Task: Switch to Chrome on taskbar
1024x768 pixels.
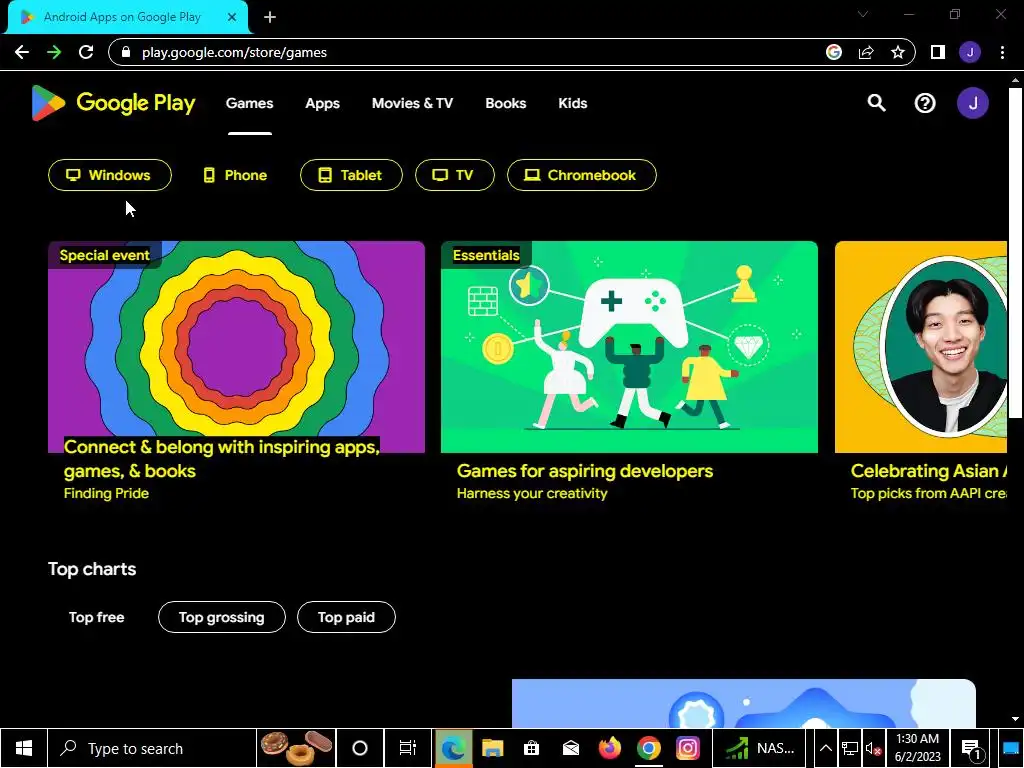Action: [648, 748]
